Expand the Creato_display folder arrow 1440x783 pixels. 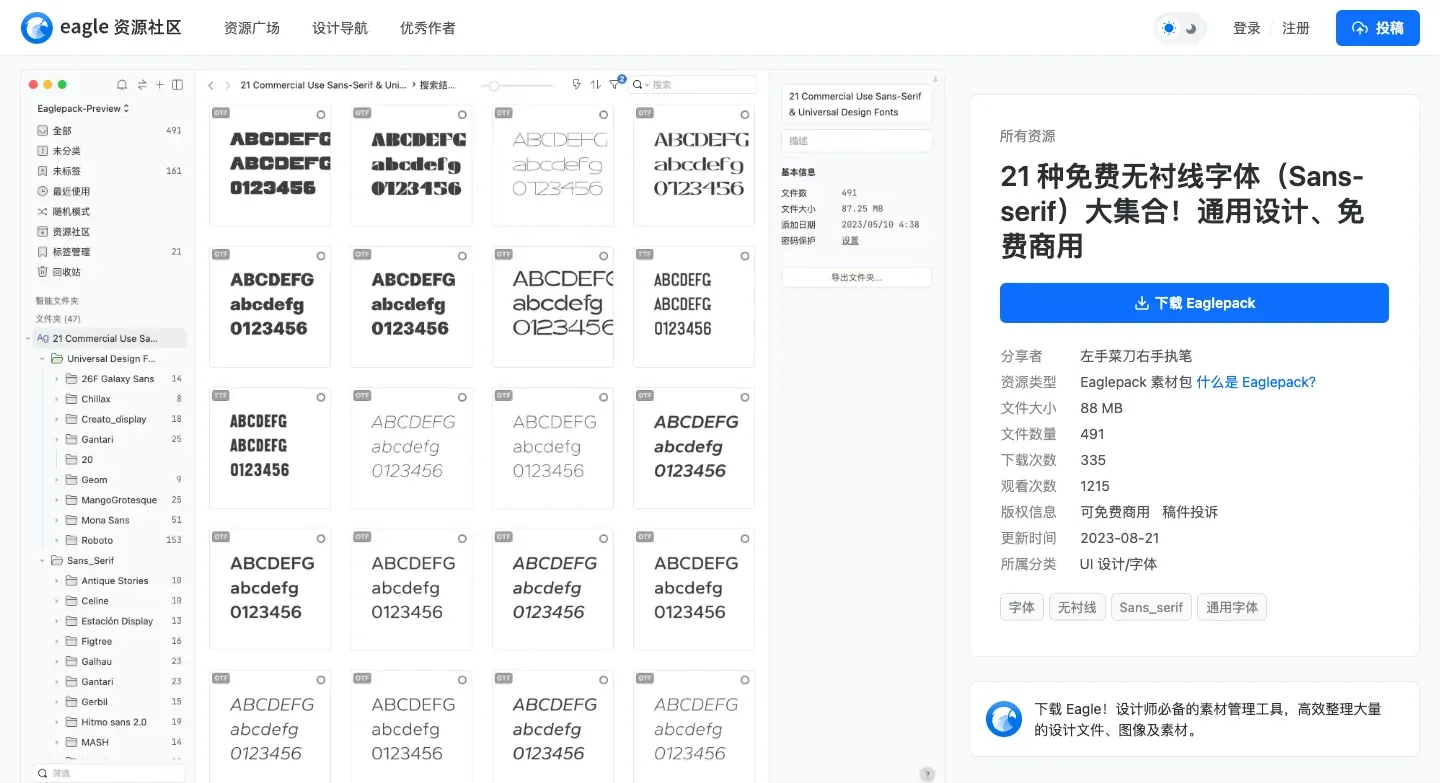pos(57,419)
